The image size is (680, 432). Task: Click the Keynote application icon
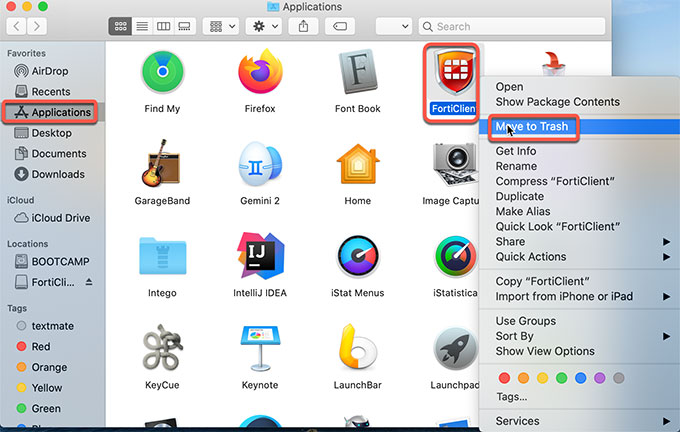coord(260,349)
